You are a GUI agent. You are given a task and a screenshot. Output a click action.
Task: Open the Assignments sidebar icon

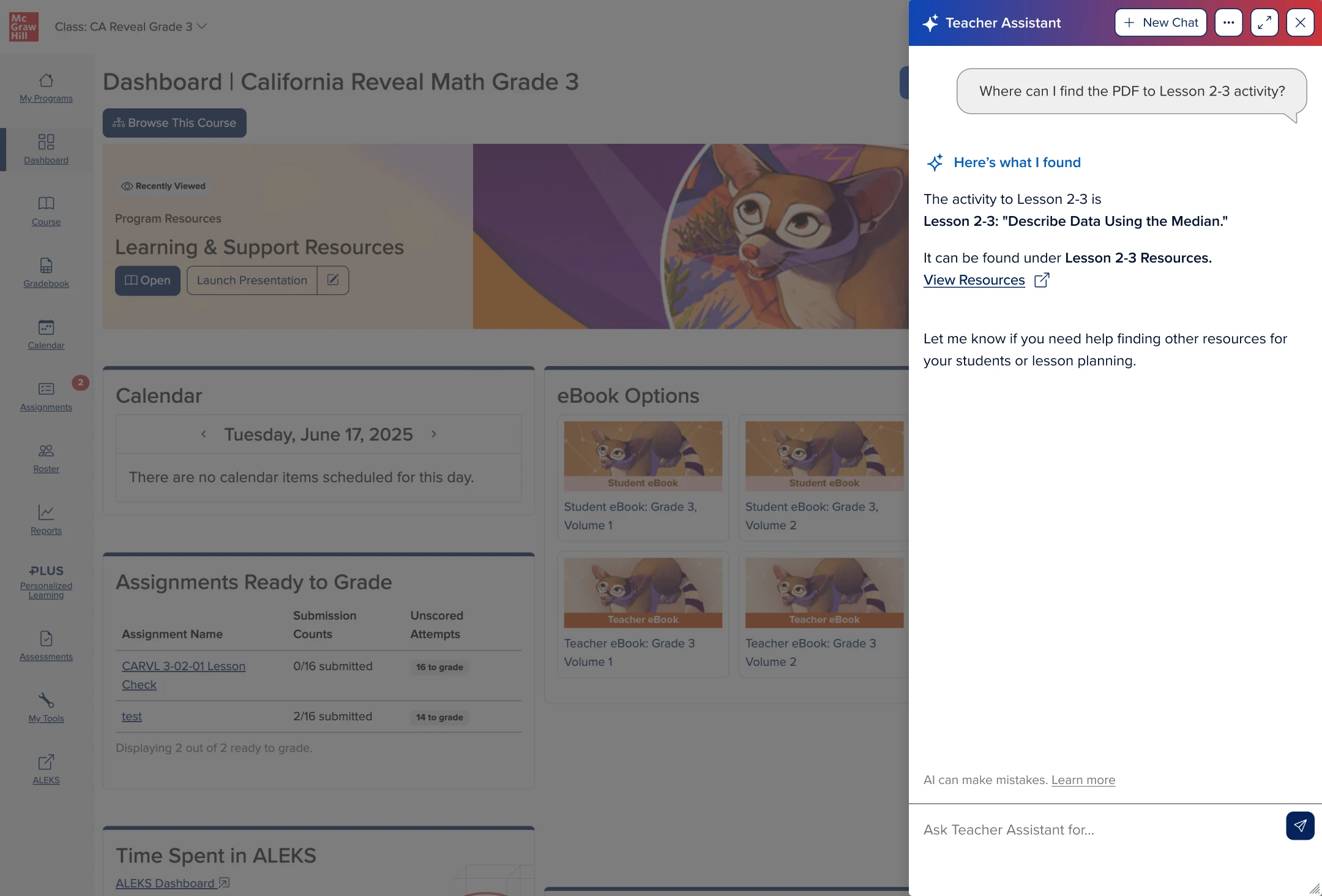click(x=46, y=395)
